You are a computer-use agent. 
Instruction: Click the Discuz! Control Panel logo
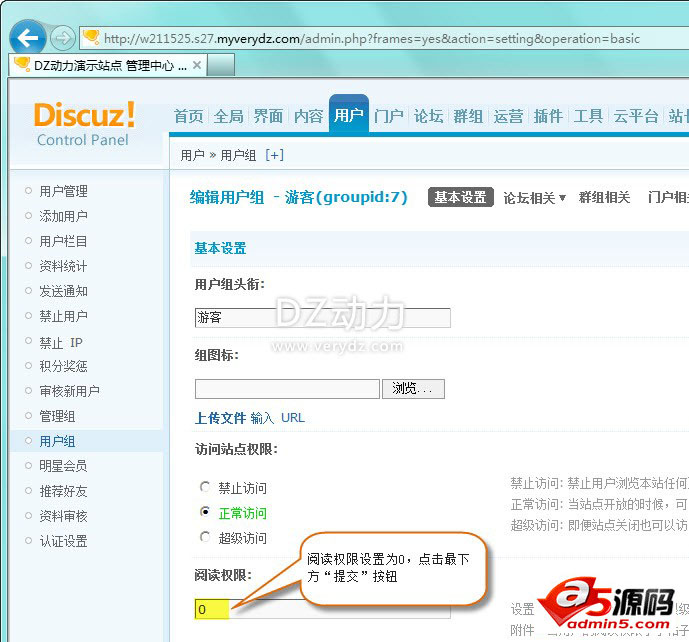click(x=84, y=123)
